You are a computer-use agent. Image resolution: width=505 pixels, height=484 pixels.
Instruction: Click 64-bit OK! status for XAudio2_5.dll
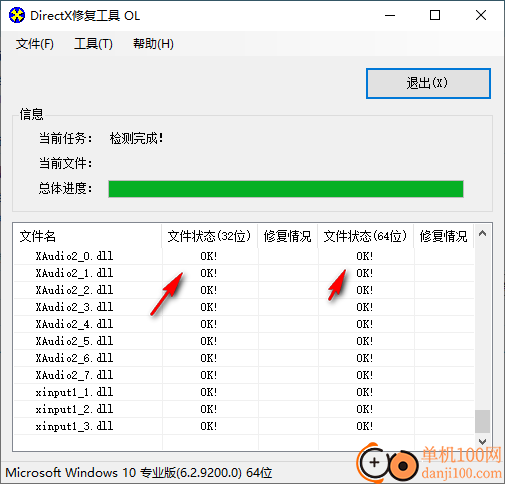pos(365,341)
